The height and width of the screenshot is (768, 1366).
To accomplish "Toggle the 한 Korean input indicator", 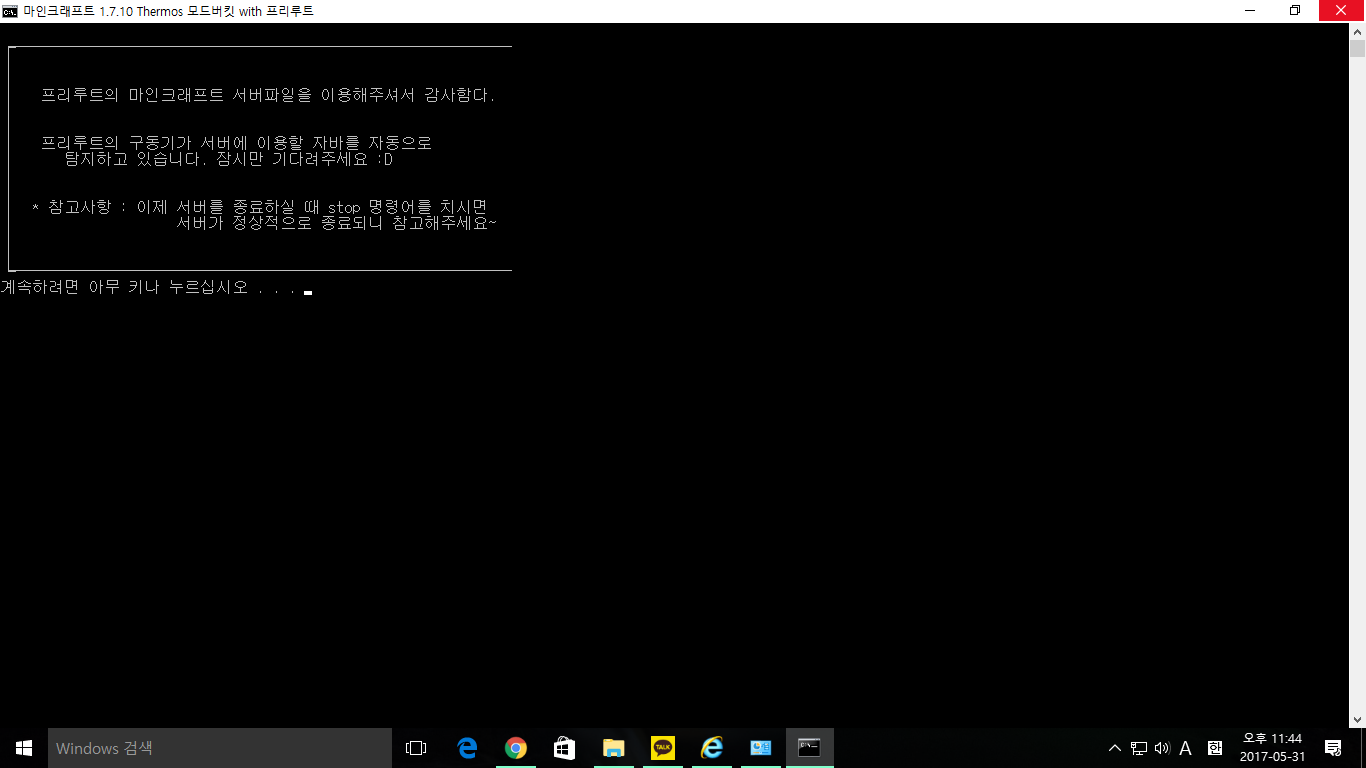I will point(1214,748).
